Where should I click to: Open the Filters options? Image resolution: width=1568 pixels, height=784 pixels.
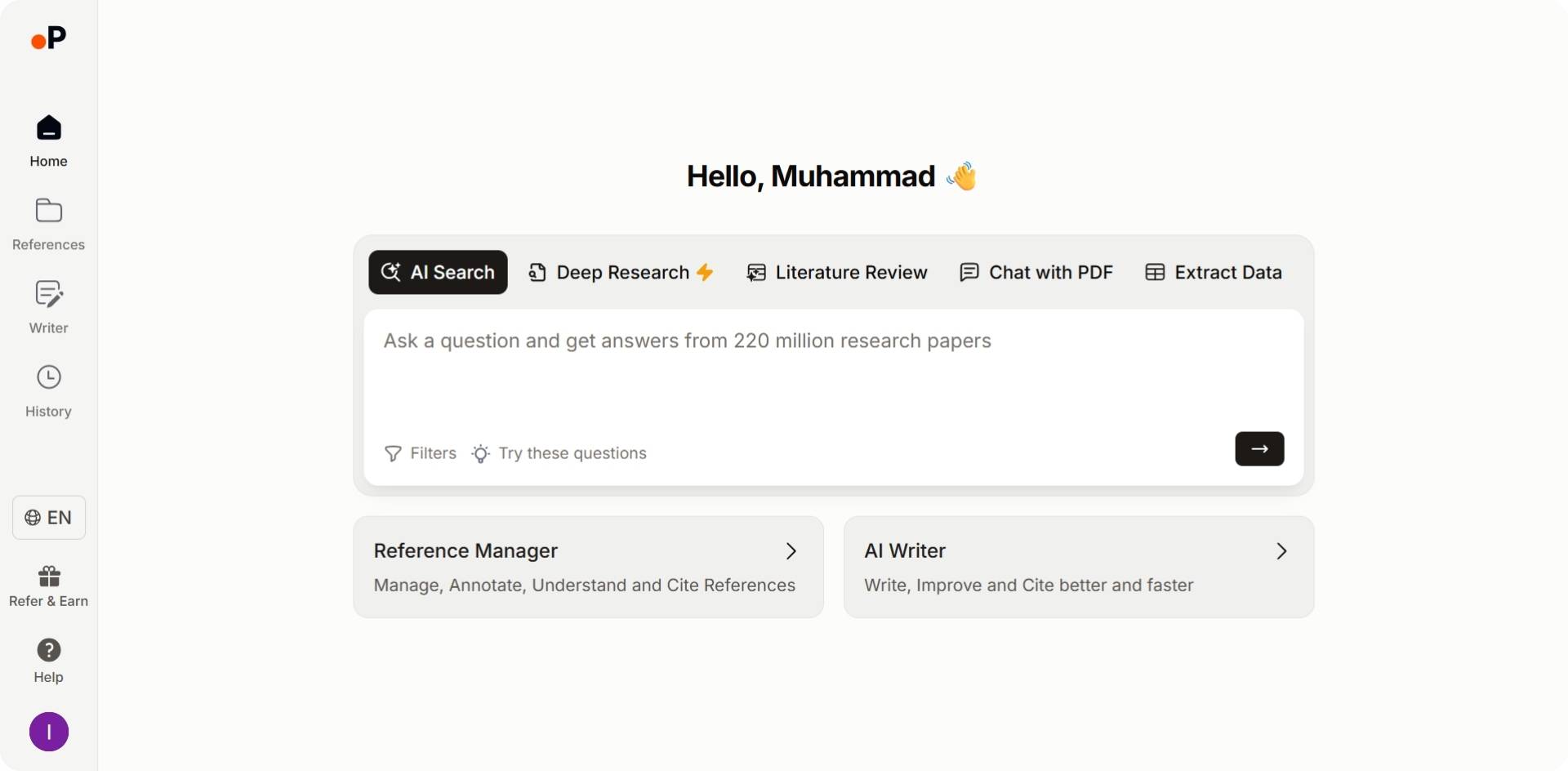pos(420,453)
